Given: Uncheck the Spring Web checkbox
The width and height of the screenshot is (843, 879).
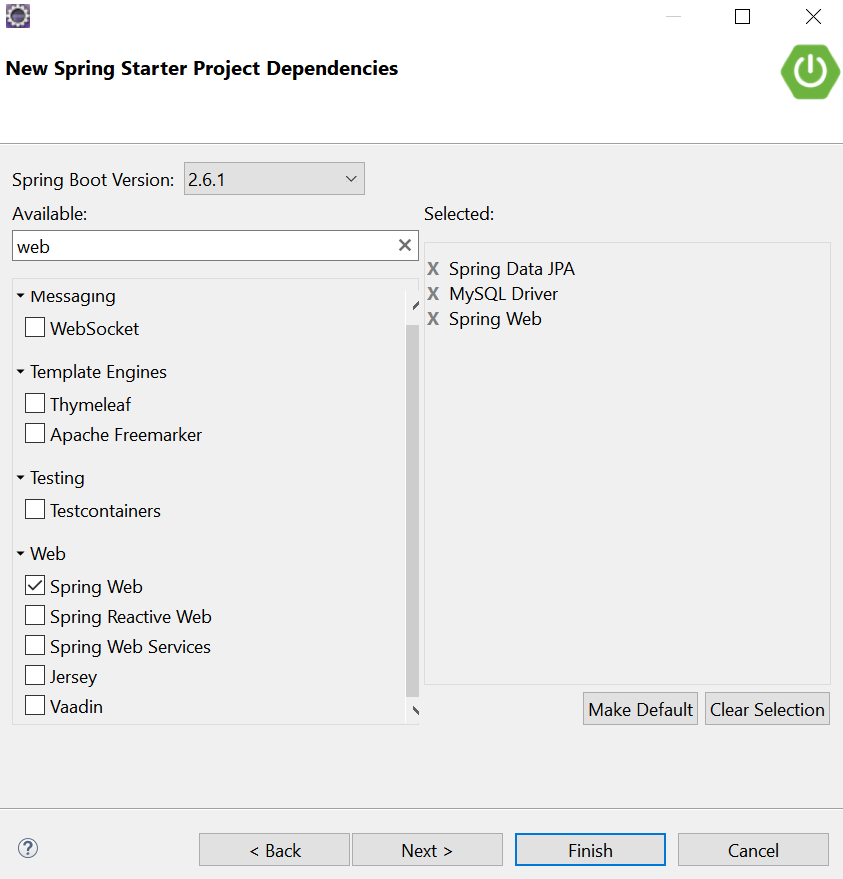Looking at the screenshot, I should click(35, 585).
